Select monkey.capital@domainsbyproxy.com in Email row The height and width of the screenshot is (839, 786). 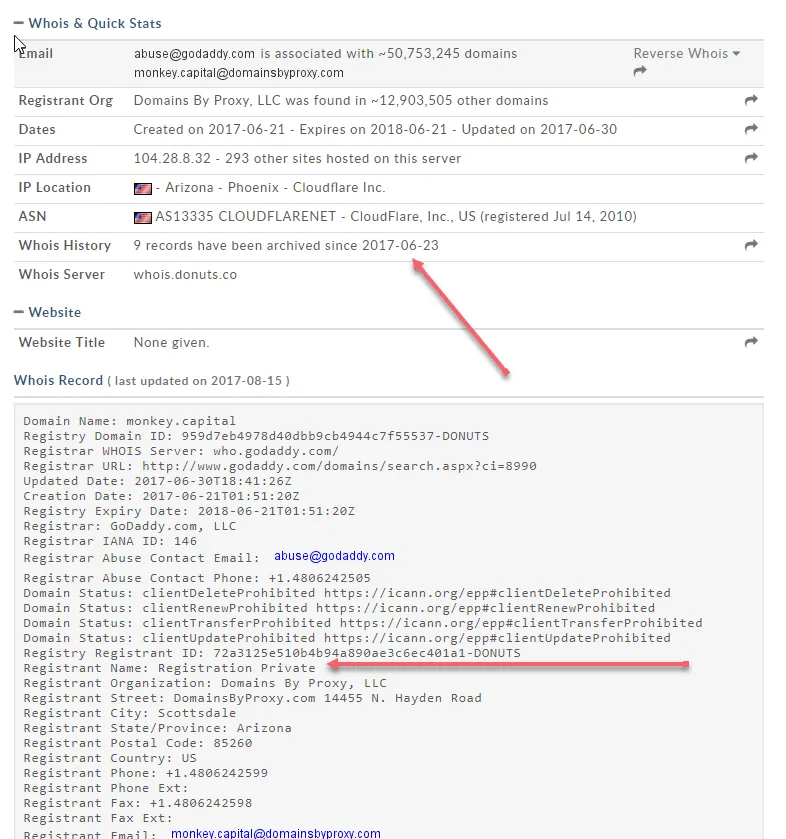click(239, 73)
